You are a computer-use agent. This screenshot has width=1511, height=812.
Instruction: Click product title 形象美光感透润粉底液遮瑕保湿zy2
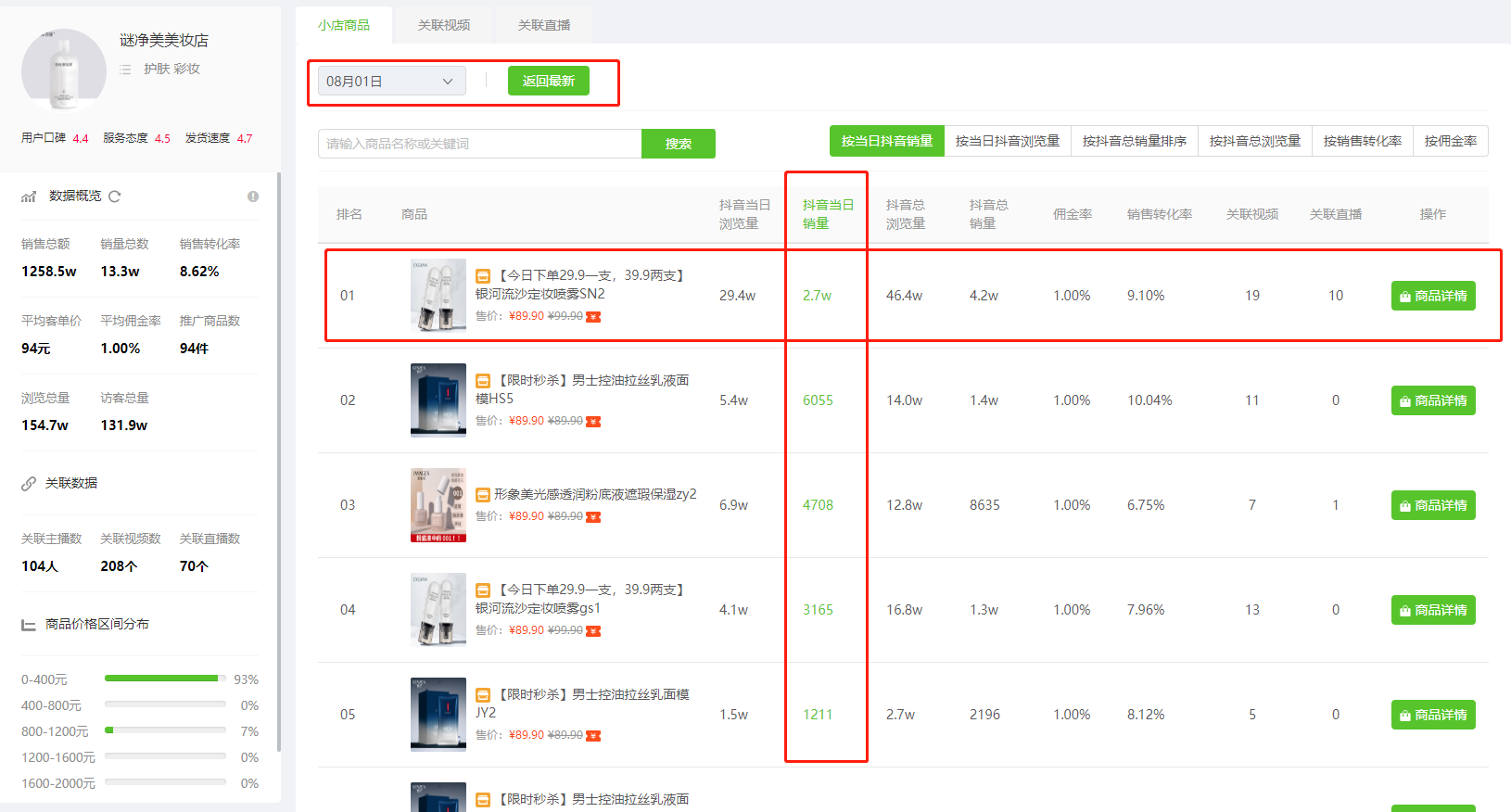coord(595,495)
